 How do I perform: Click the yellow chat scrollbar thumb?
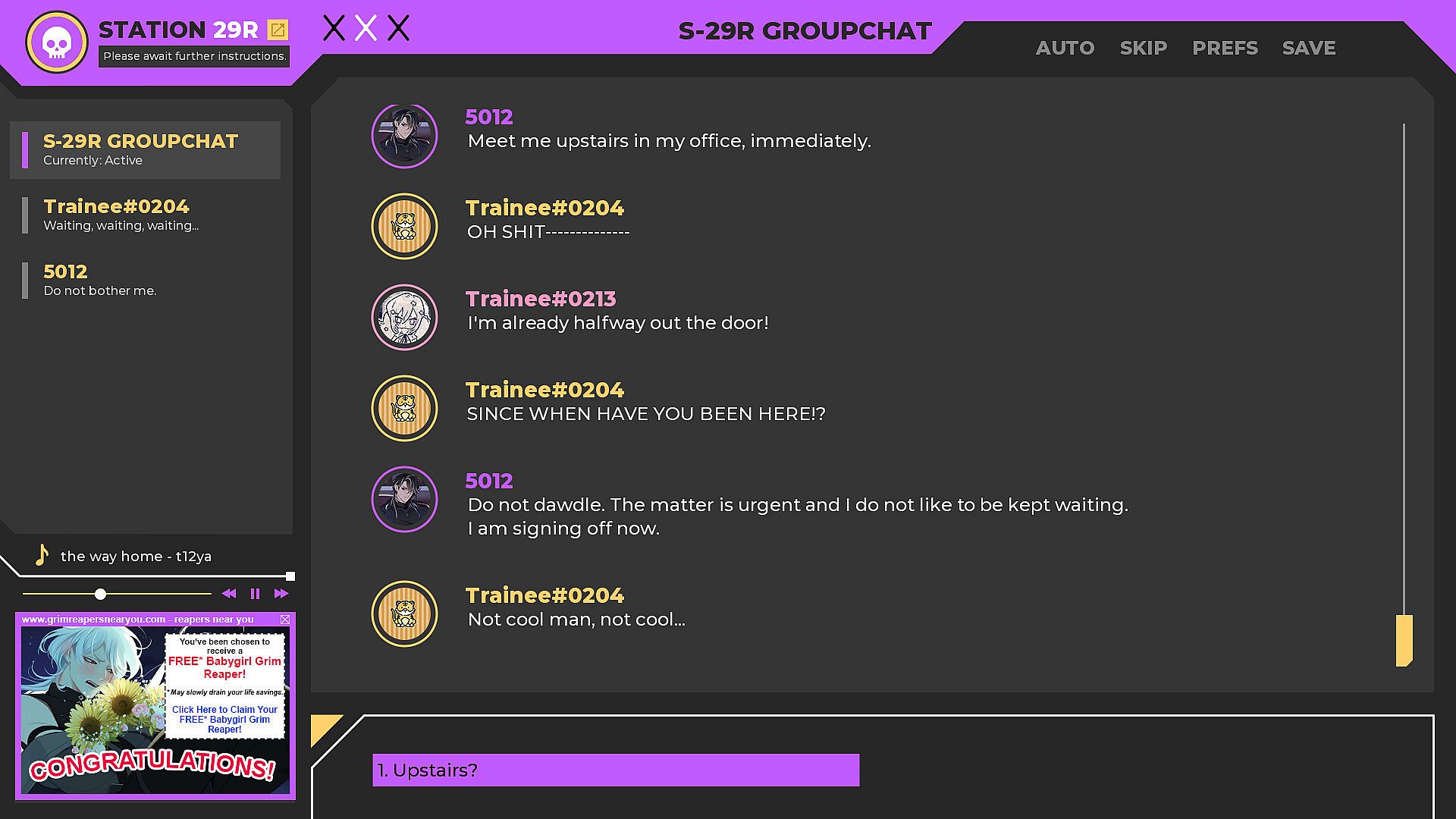click(1404, 641)
